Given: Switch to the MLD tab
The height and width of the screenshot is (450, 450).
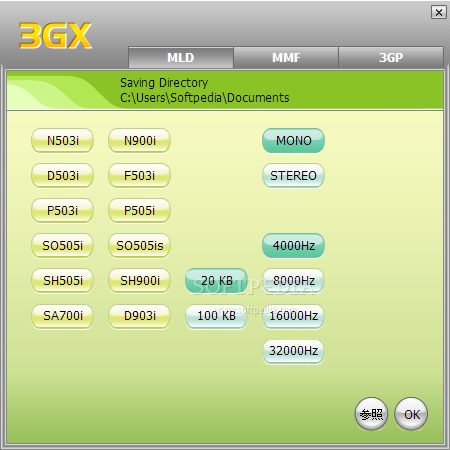Looking at the screenshot, I should pyautogui.click(x=181, y=57).
